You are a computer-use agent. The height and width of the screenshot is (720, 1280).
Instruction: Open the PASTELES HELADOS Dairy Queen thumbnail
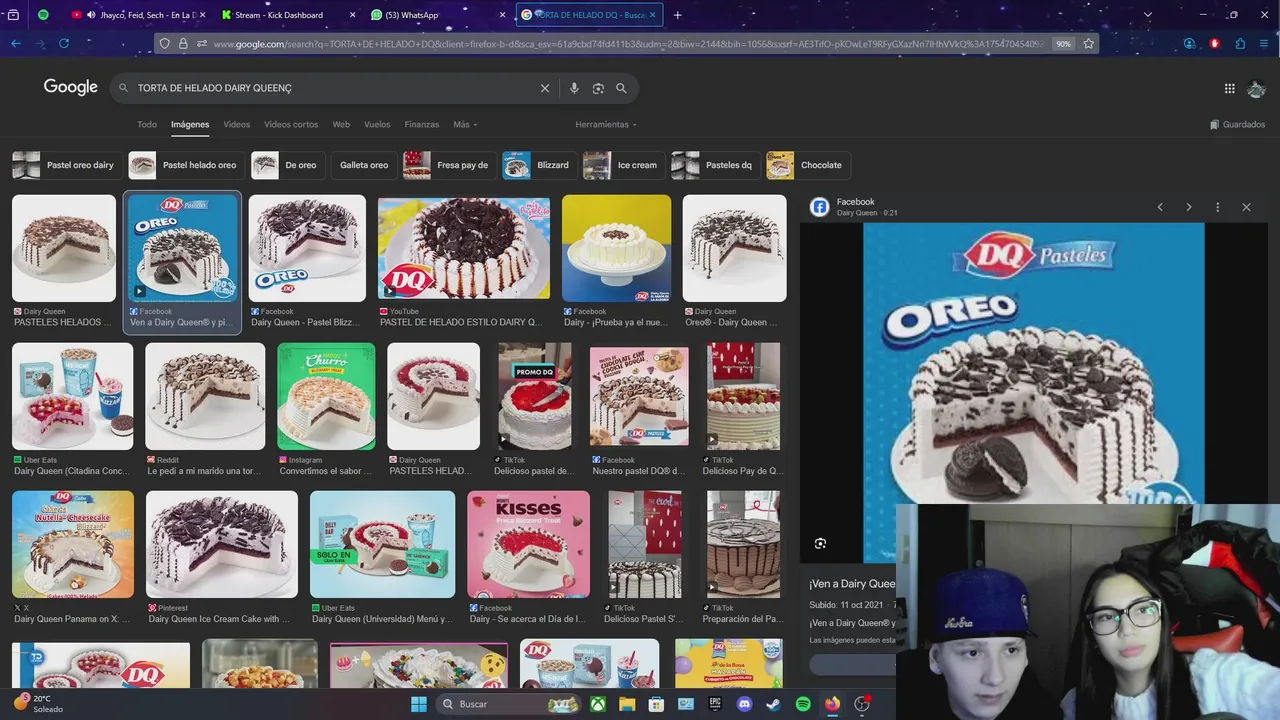[x=64, y=248]
